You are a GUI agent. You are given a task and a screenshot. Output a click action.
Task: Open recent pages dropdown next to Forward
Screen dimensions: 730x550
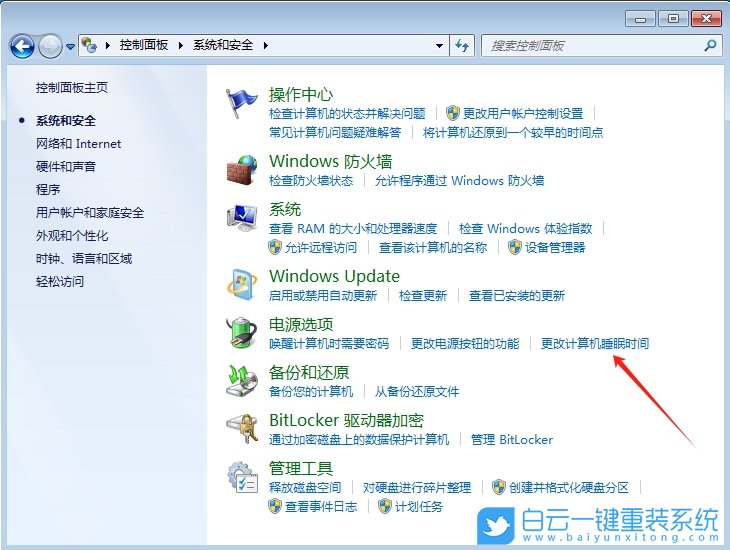click(70, 47)
